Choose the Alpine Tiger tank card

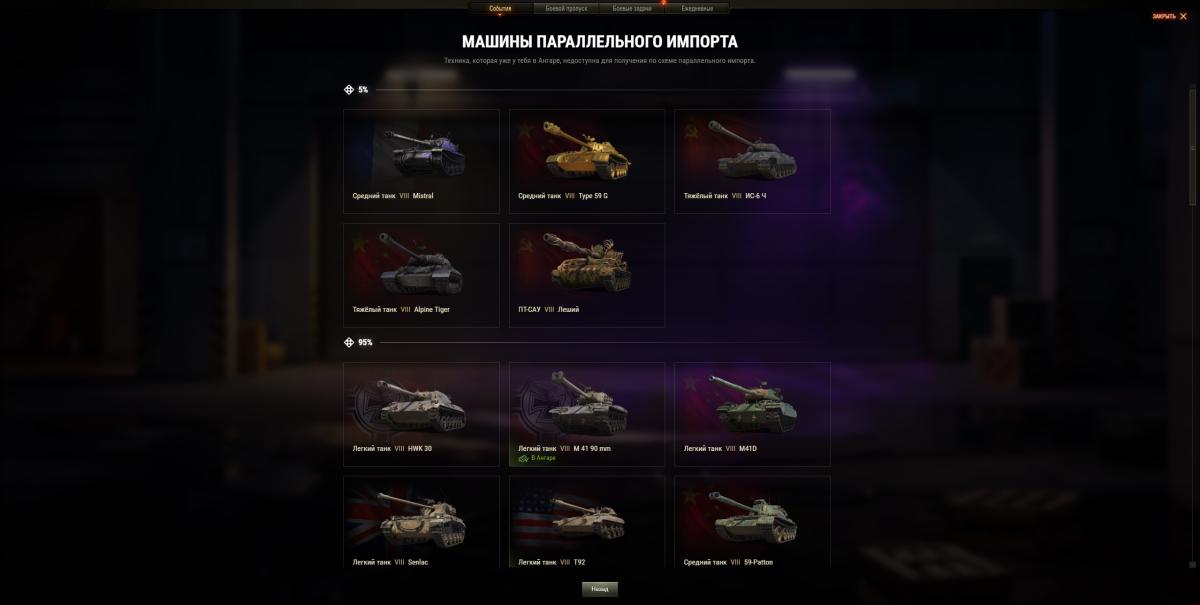tap(421, 275)
